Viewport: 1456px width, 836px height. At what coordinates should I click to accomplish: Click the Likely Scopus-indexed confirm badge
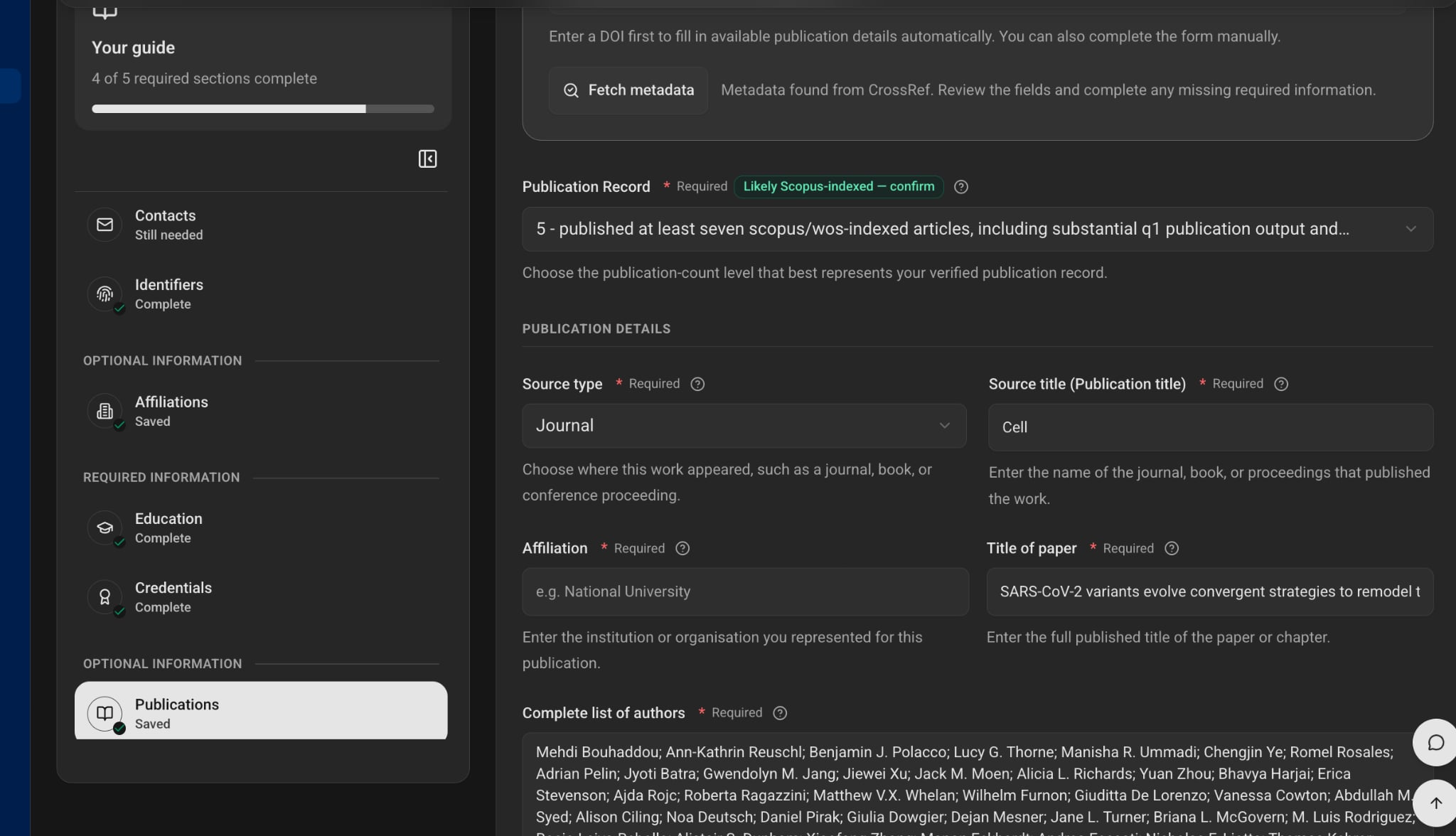838,186
